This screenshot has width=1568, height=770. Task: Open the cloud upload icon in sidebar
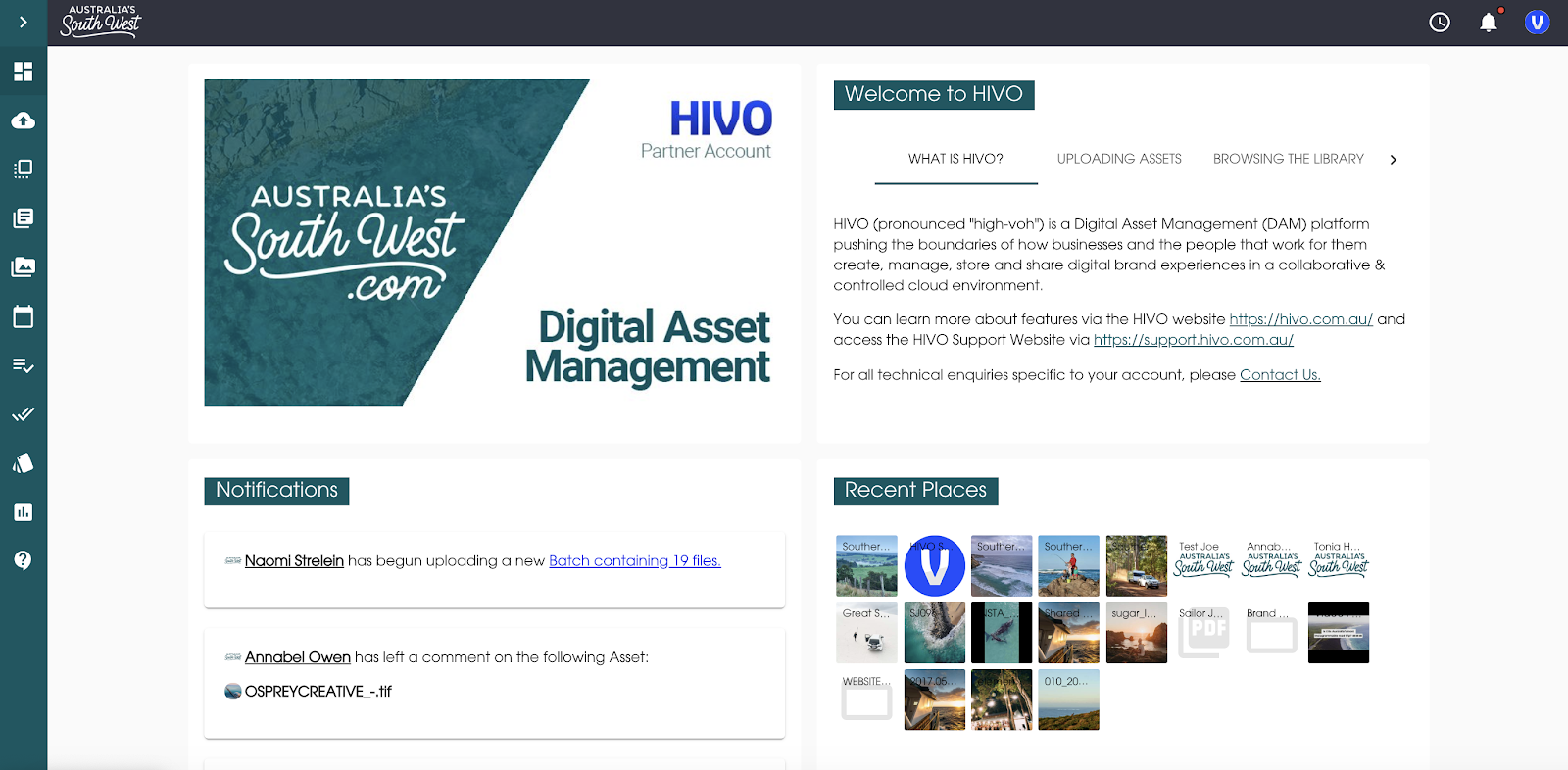click(24, 120)
